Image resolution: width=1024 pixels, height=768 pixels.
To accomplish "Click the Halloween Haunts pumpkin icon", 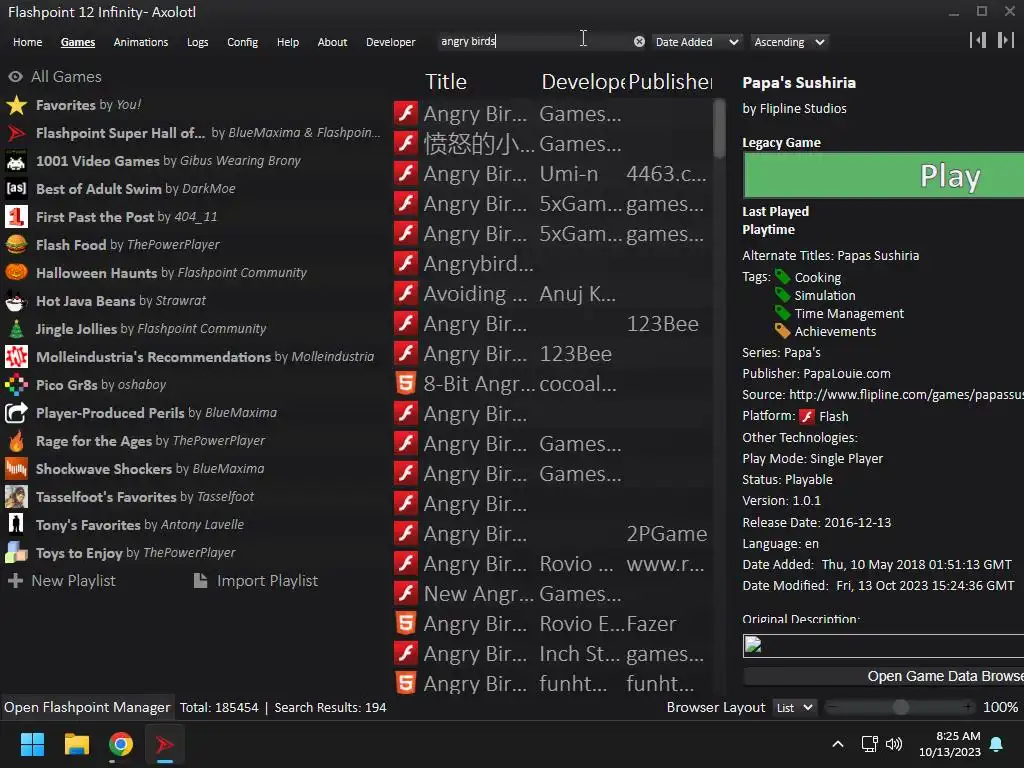I will (16, 272).
